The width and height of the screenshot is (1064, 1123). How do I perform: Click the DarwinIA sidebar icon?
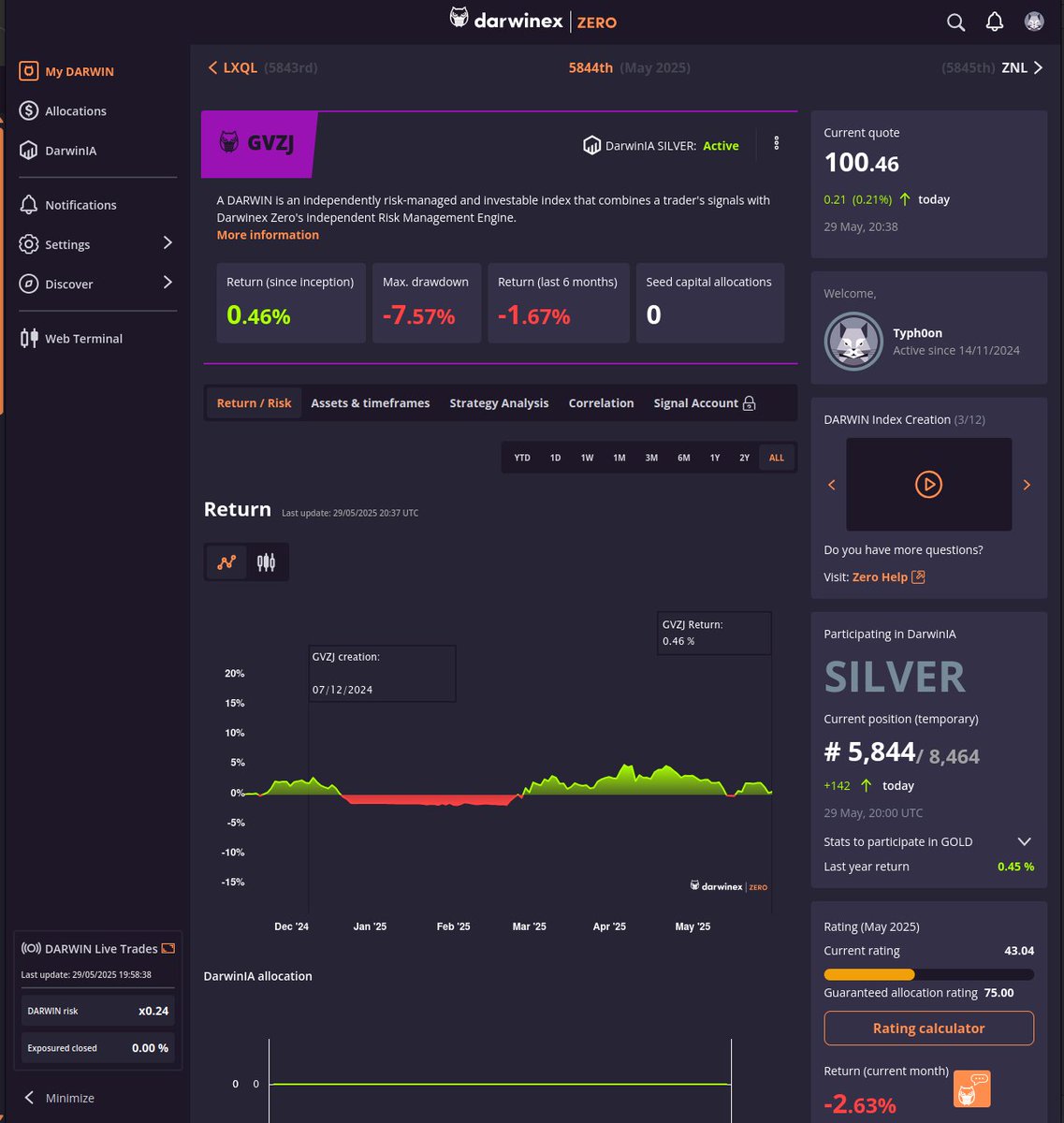(x=29, y=150)
